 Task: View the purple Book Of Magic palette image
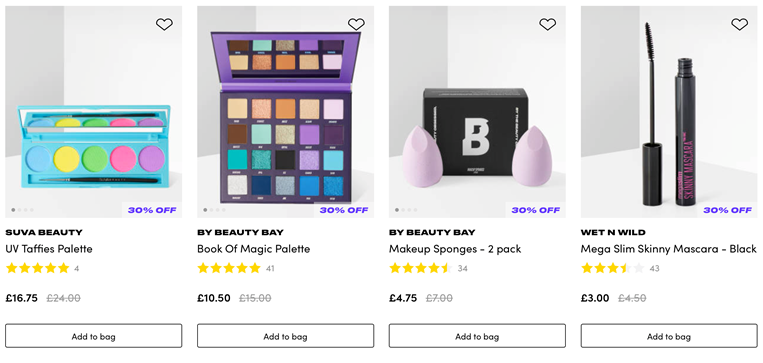(285, 111)
